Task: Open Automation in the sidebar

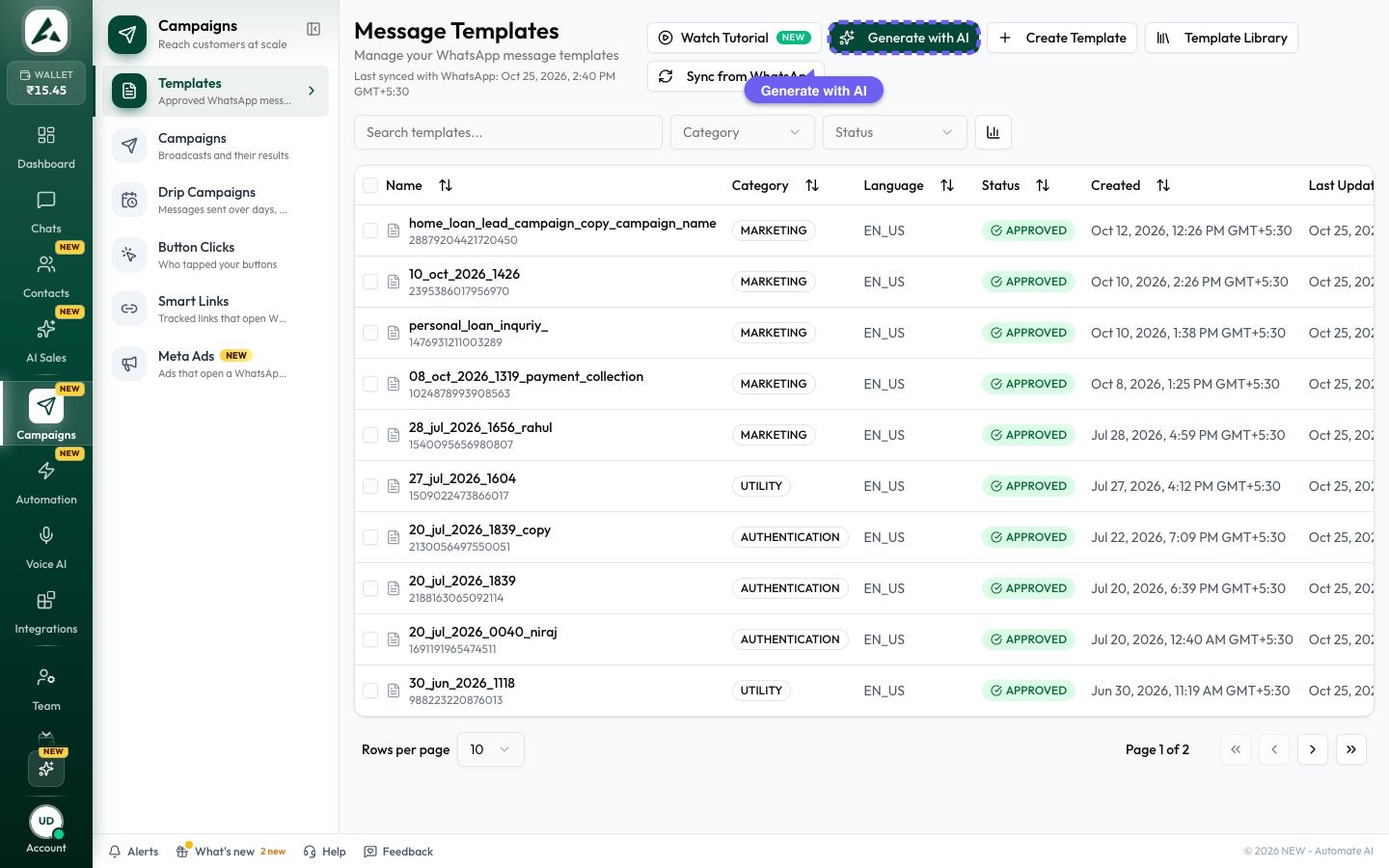Action: (x=46, y=482)
